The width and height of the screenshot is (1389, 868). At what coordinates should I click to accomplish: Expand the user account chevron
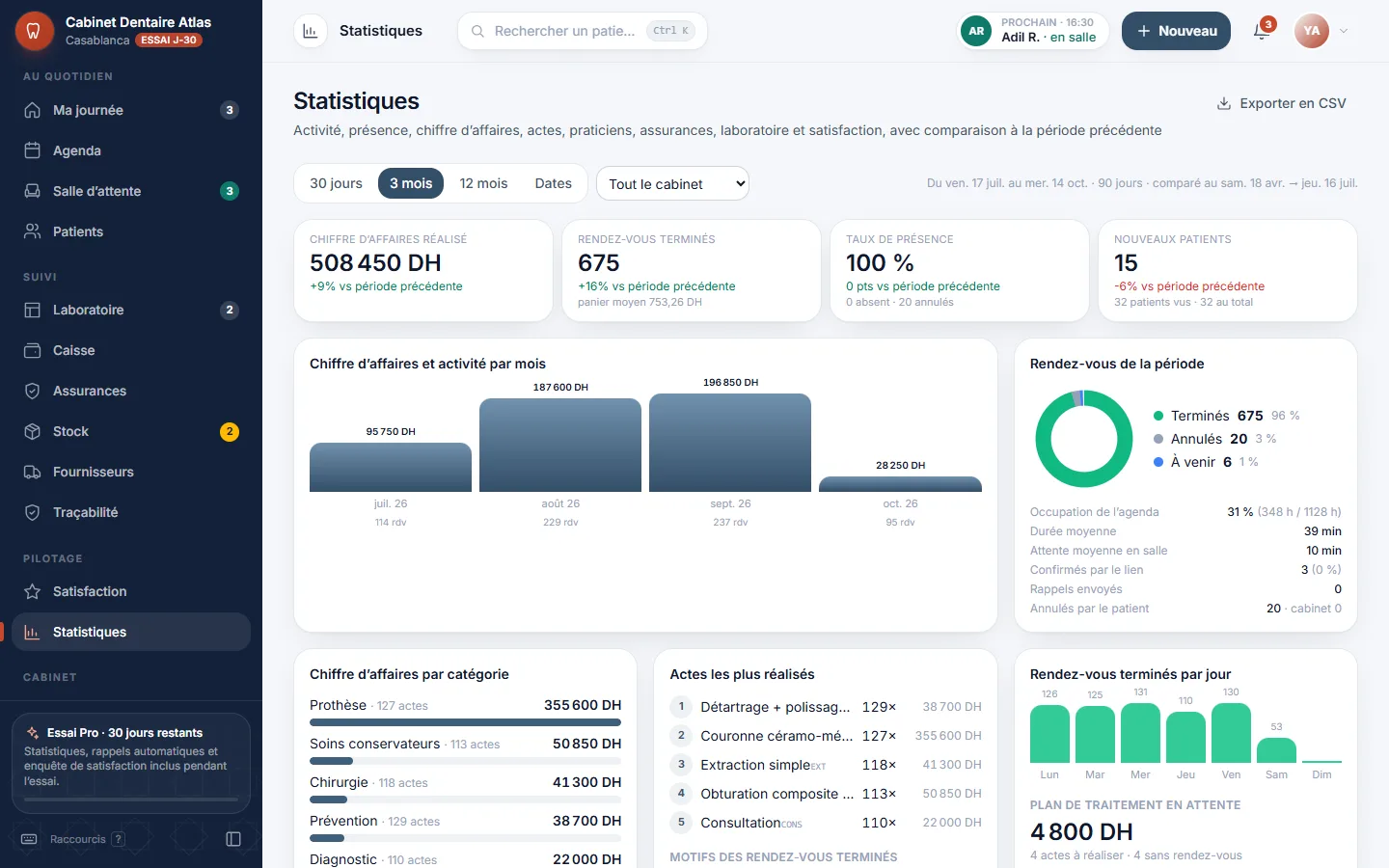[x=1344, y=31]
